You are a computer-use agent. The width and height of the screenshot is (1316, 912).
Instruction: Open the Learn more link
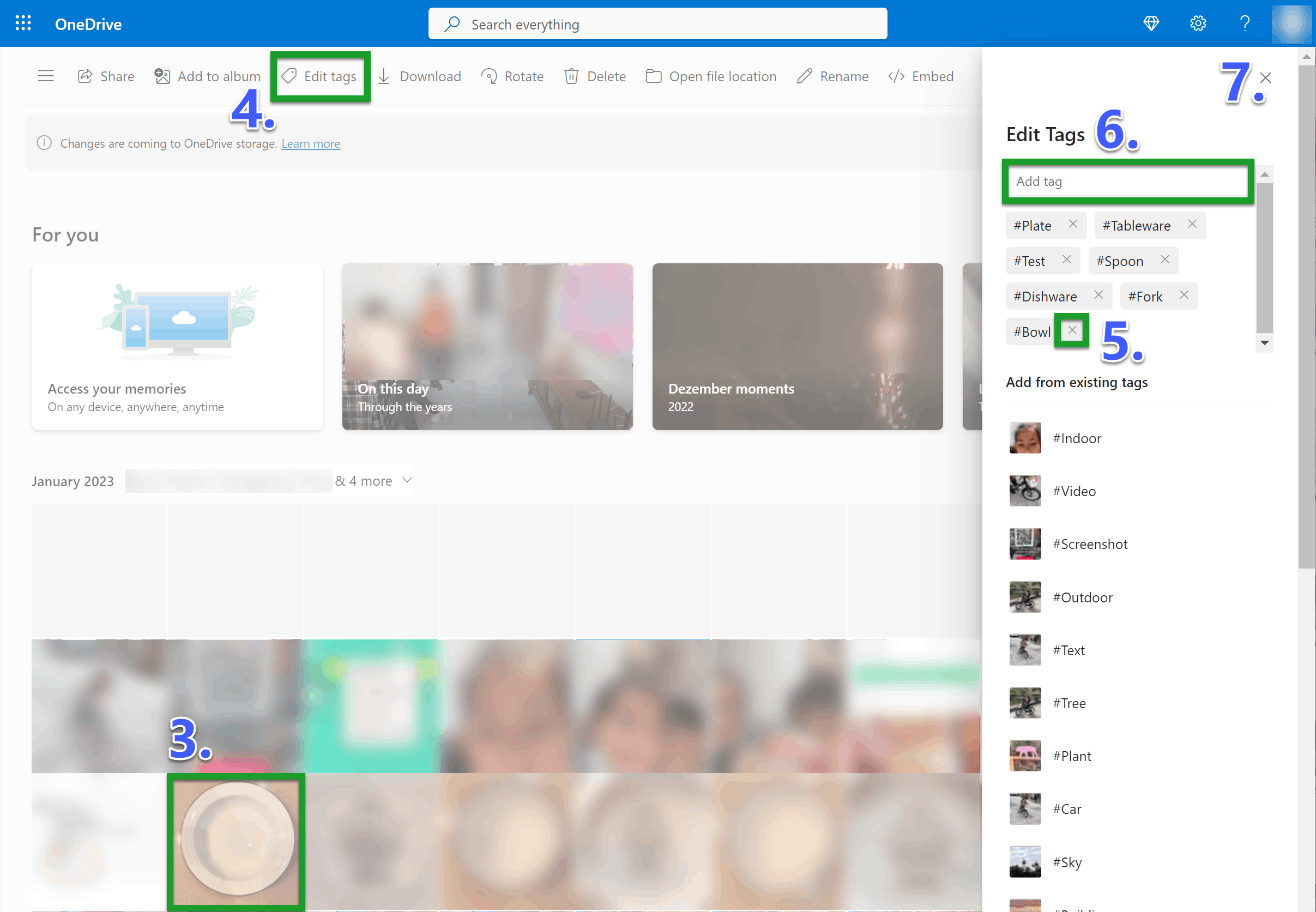310,144
